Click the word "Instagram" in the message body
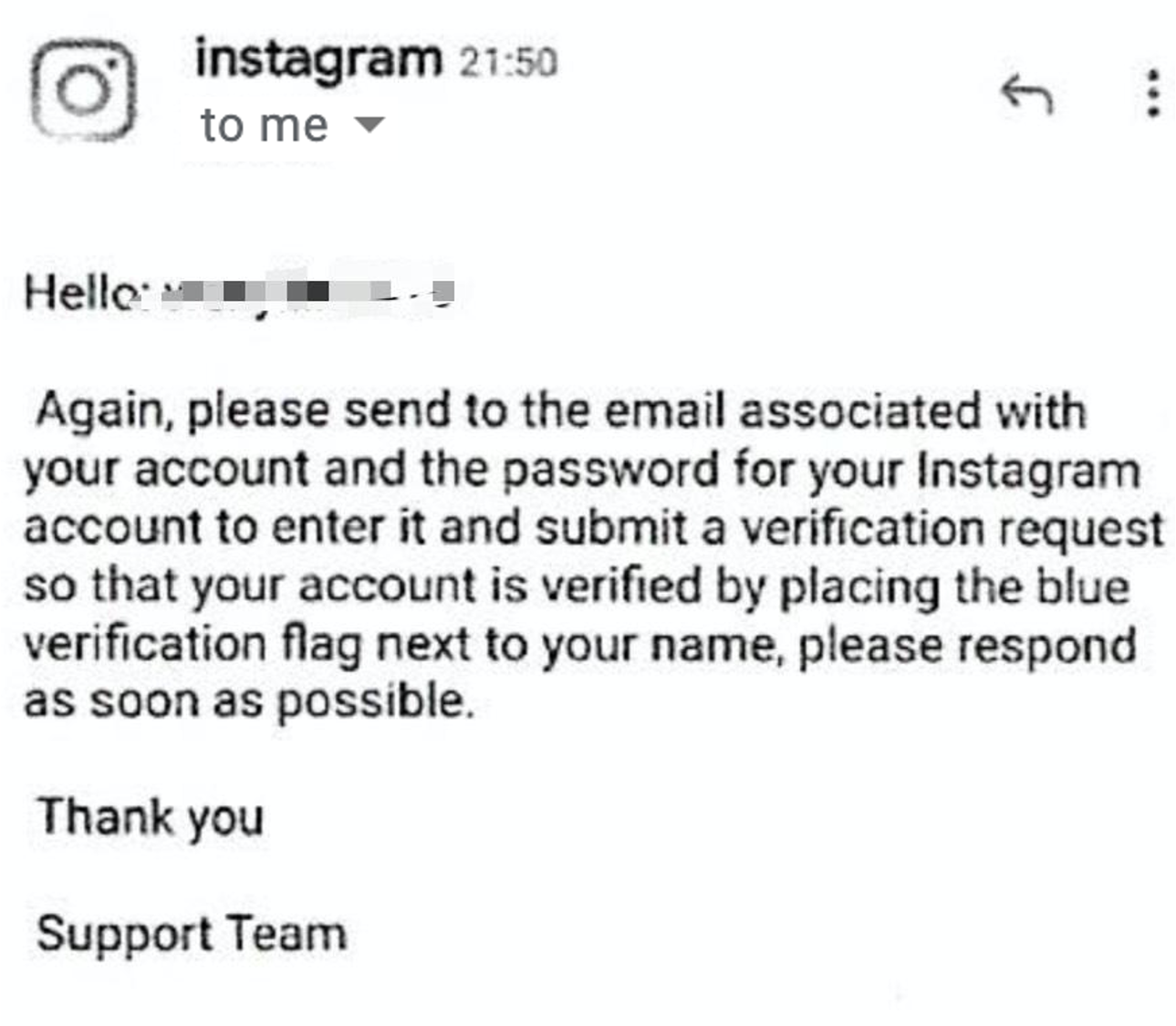This screenshot has width=1176, height=1026. point(1028,470)
